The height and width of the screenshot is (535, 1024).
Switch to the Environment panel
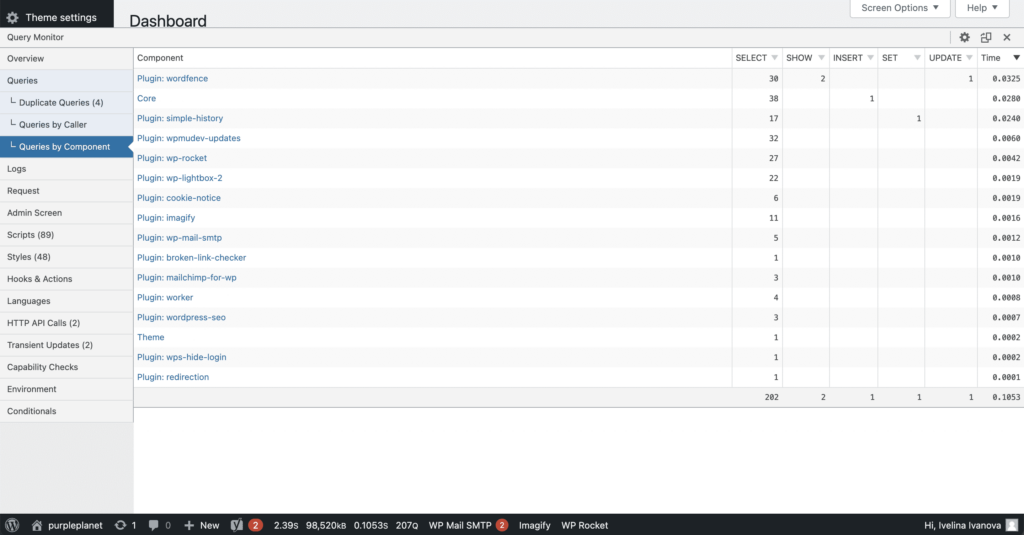click(32, 389)
